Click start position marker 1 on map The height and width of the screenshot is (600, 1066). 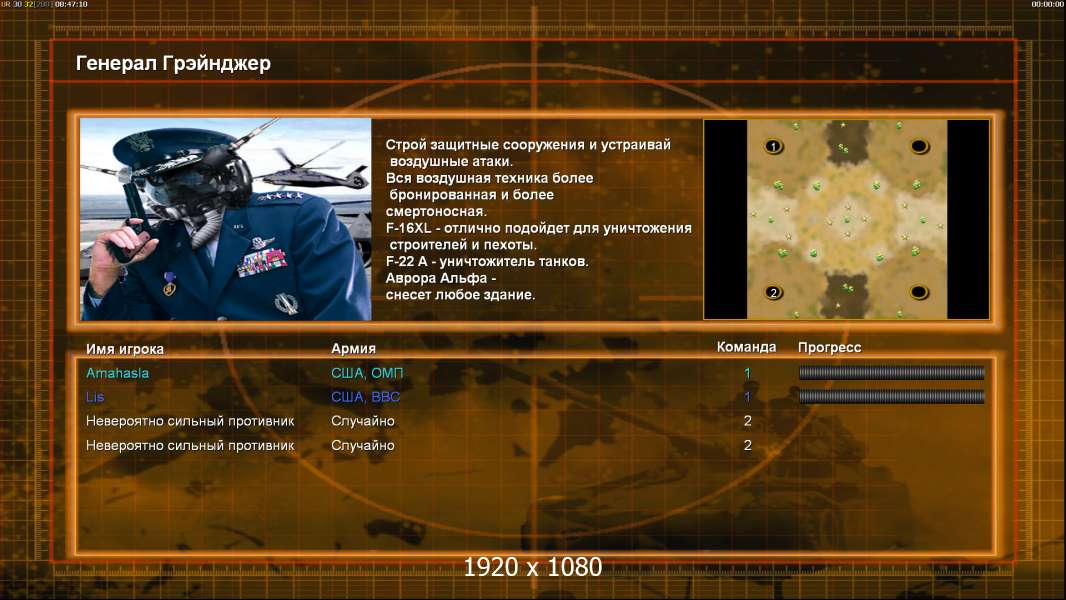pyautogui.click(x=773, y=146)
